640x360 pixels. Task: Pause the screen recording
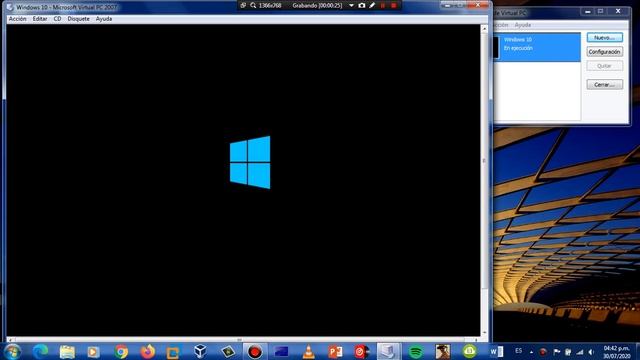[383, 5]
